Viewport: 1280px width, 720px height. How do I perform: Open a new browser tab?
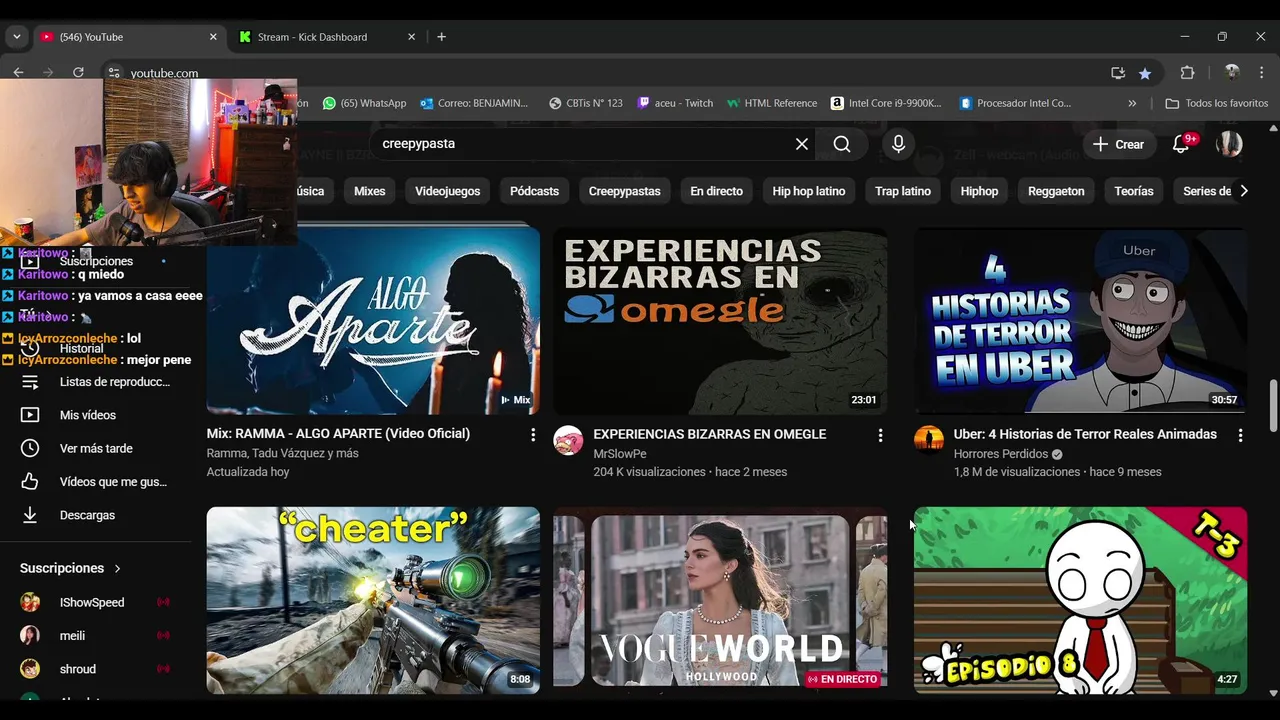441,37
